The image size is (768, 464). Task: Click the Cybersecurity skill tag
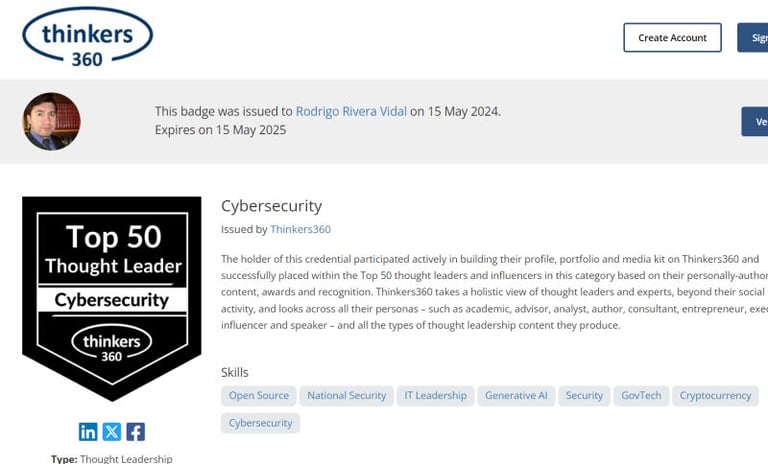click(260, 423)
